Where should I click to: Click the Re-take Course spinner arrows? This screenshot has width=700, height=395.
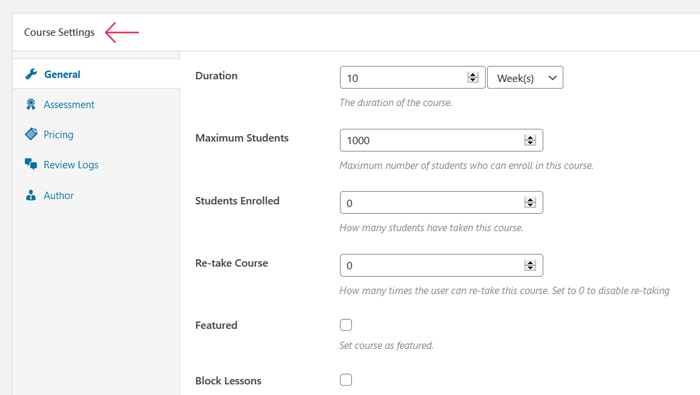[x=530, y=265]
